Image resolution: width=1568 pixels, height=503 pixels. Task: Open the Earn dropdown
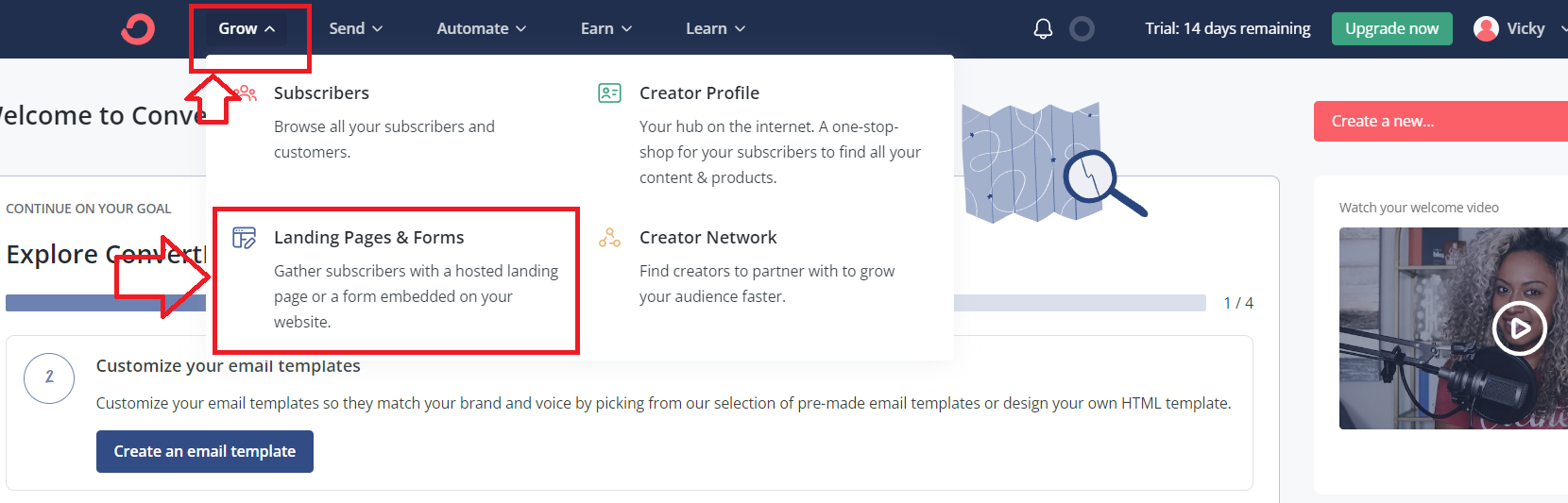point(605,29)
